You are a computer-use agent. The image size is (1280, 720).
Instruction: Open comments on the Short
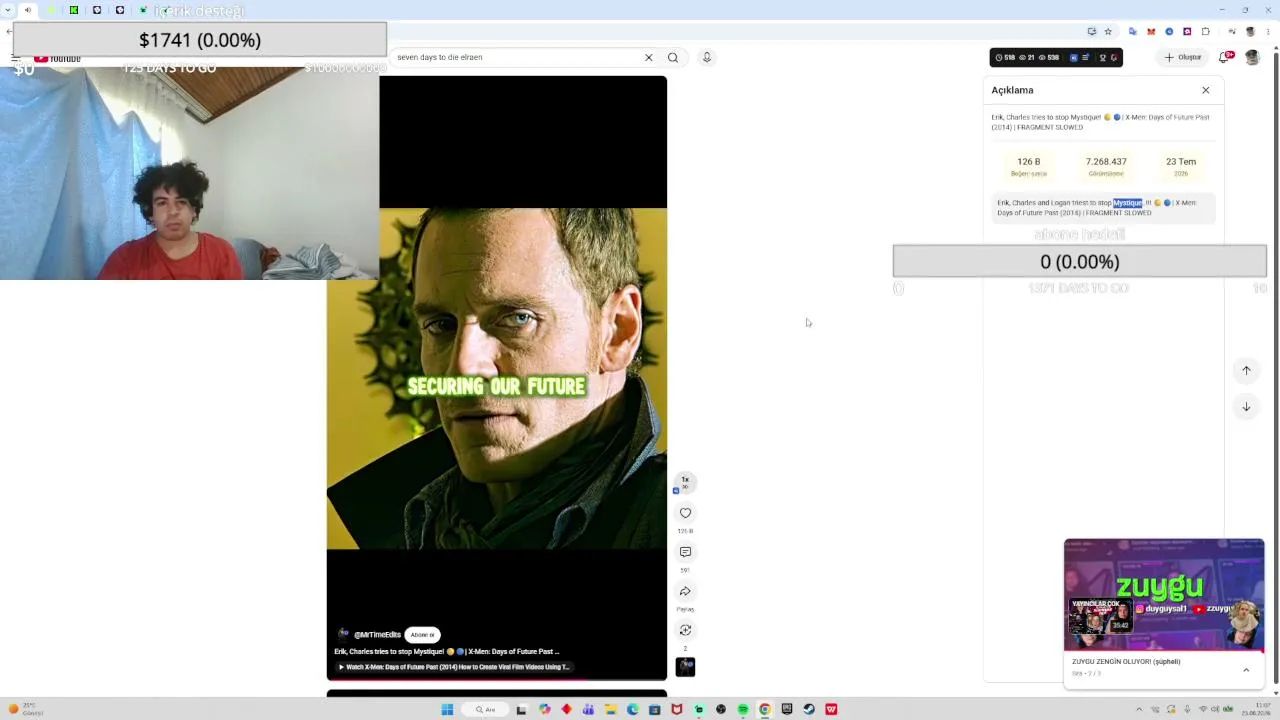(x=685, y=552)
